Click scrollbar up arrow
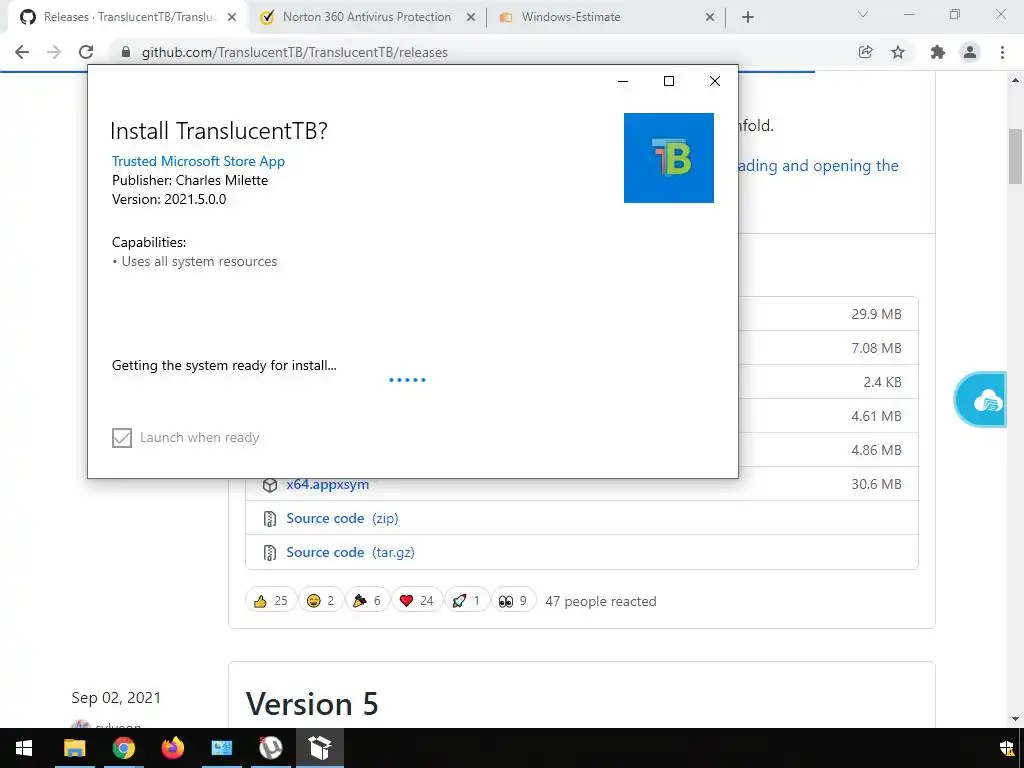1024x768 pixels. (1015, 80)
